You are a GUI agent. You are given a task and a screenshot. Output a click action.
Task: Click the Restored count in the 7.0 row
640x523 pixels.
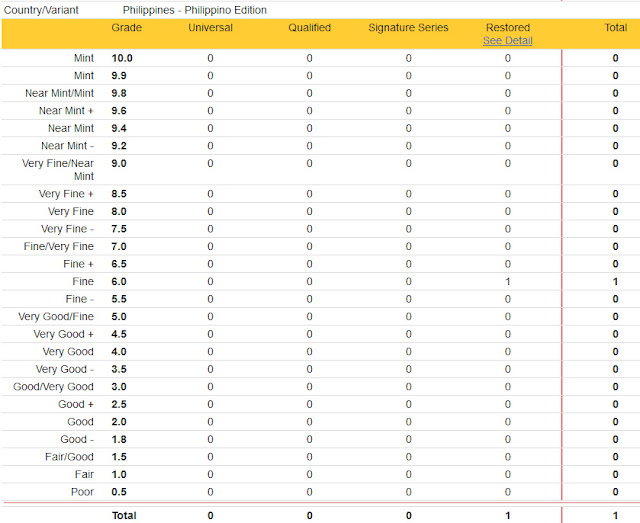click(x=507, y=246)
